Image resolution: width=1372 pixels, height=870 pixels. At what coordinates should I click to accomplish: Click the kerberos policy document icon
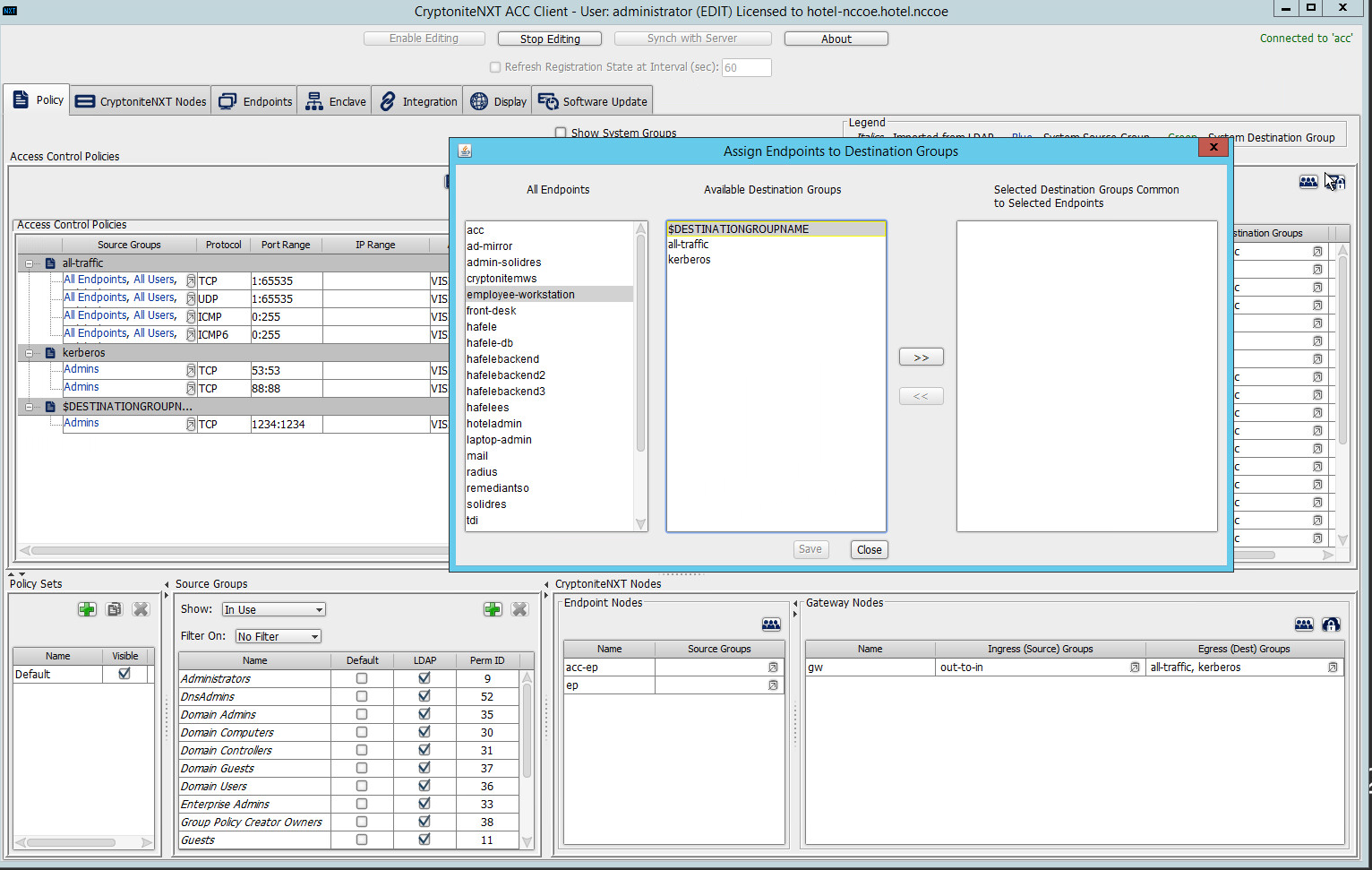tap(50, 353)
